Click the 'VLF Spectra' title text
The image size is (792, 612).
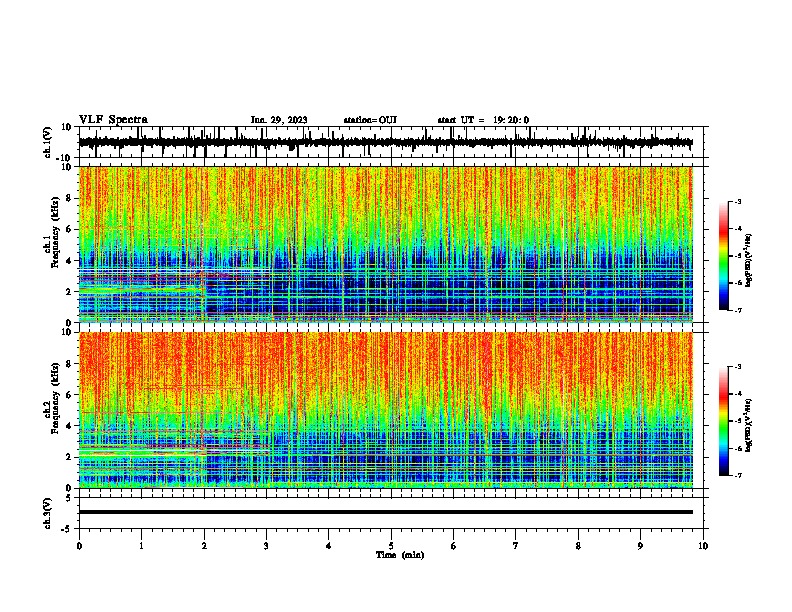pos(113,120)
